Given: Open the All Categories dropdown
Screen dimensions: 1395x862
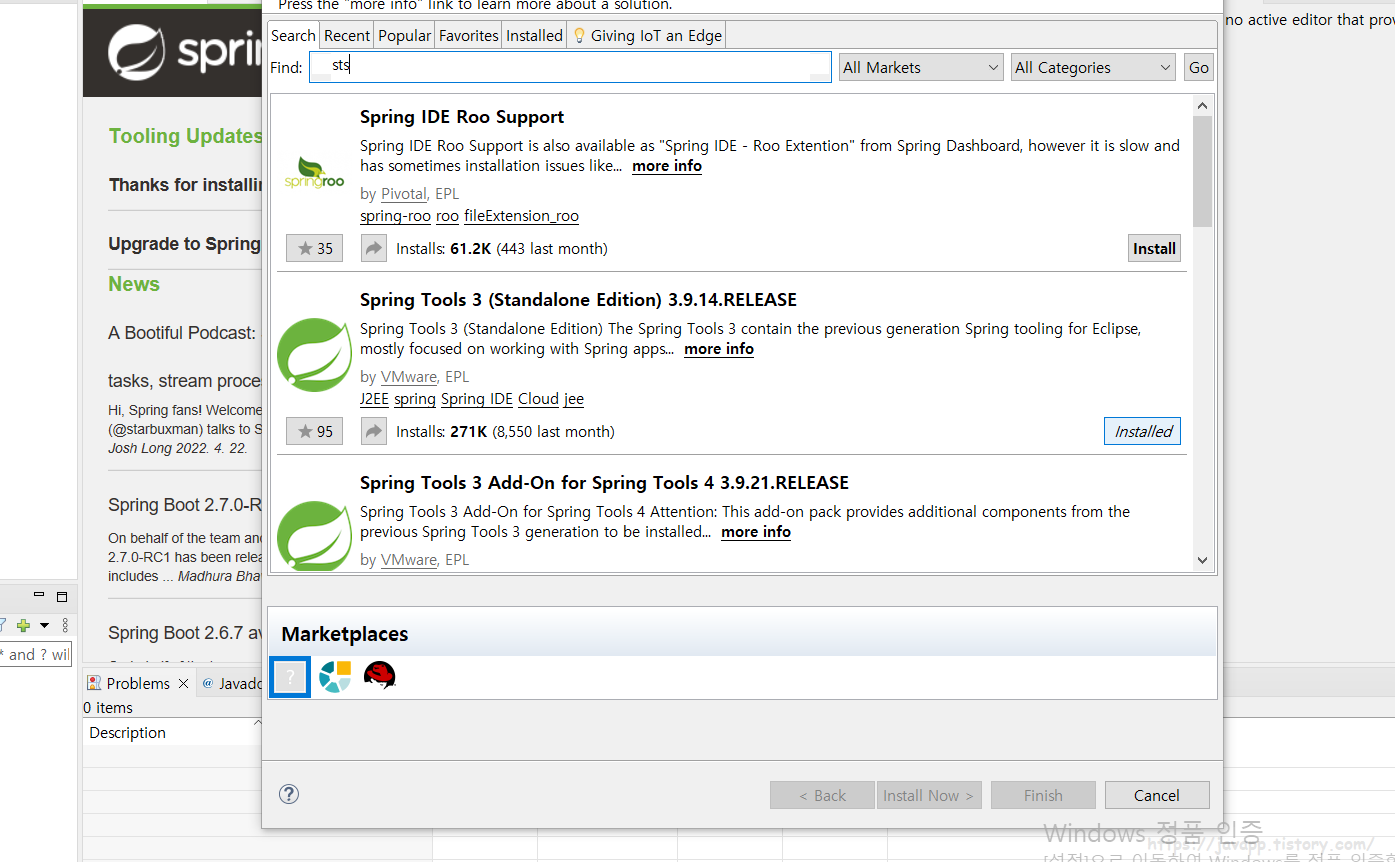Looking at the screenshot, I should (1093, 67).
